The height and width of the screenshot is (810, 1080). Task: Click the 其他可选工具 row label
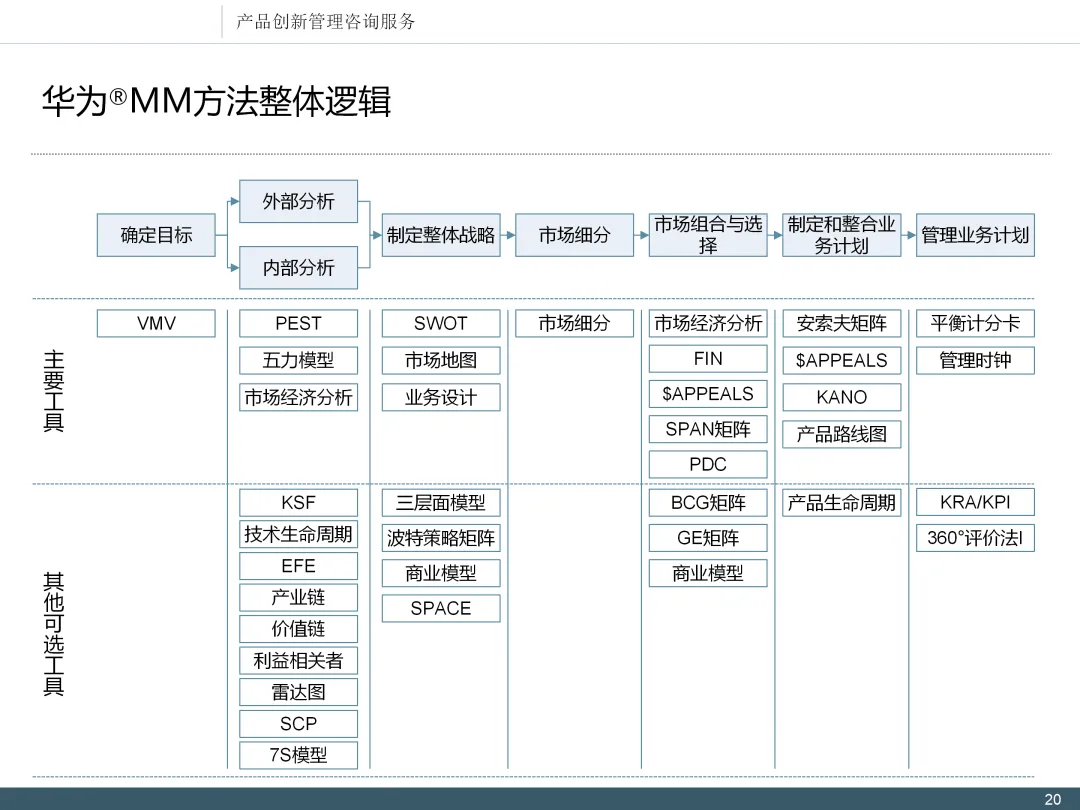pyautogui.click(x=54, y=634)
